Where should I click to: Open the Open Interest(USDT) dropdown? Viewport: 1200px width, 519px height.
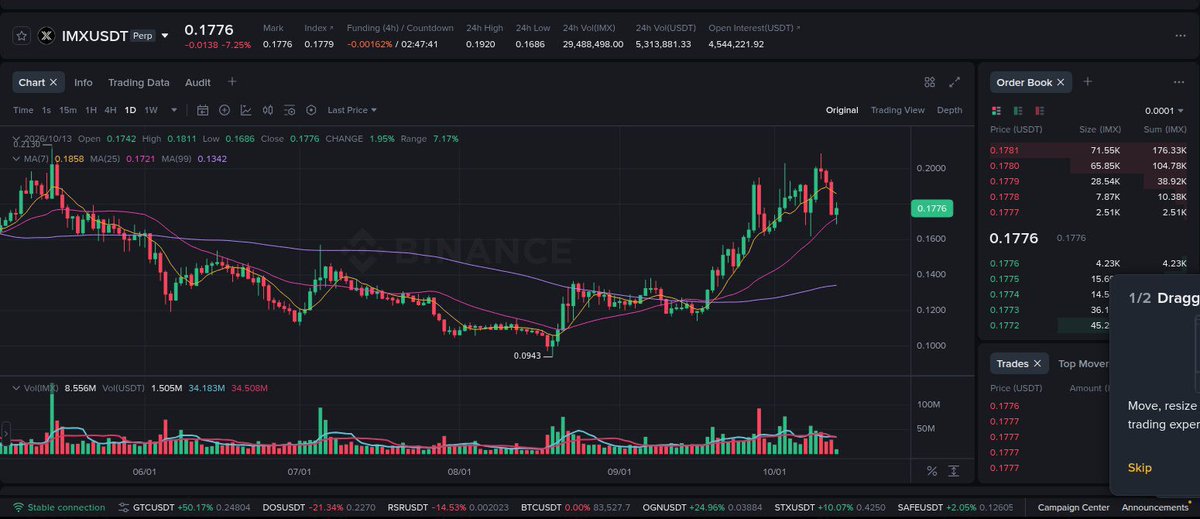799,28
